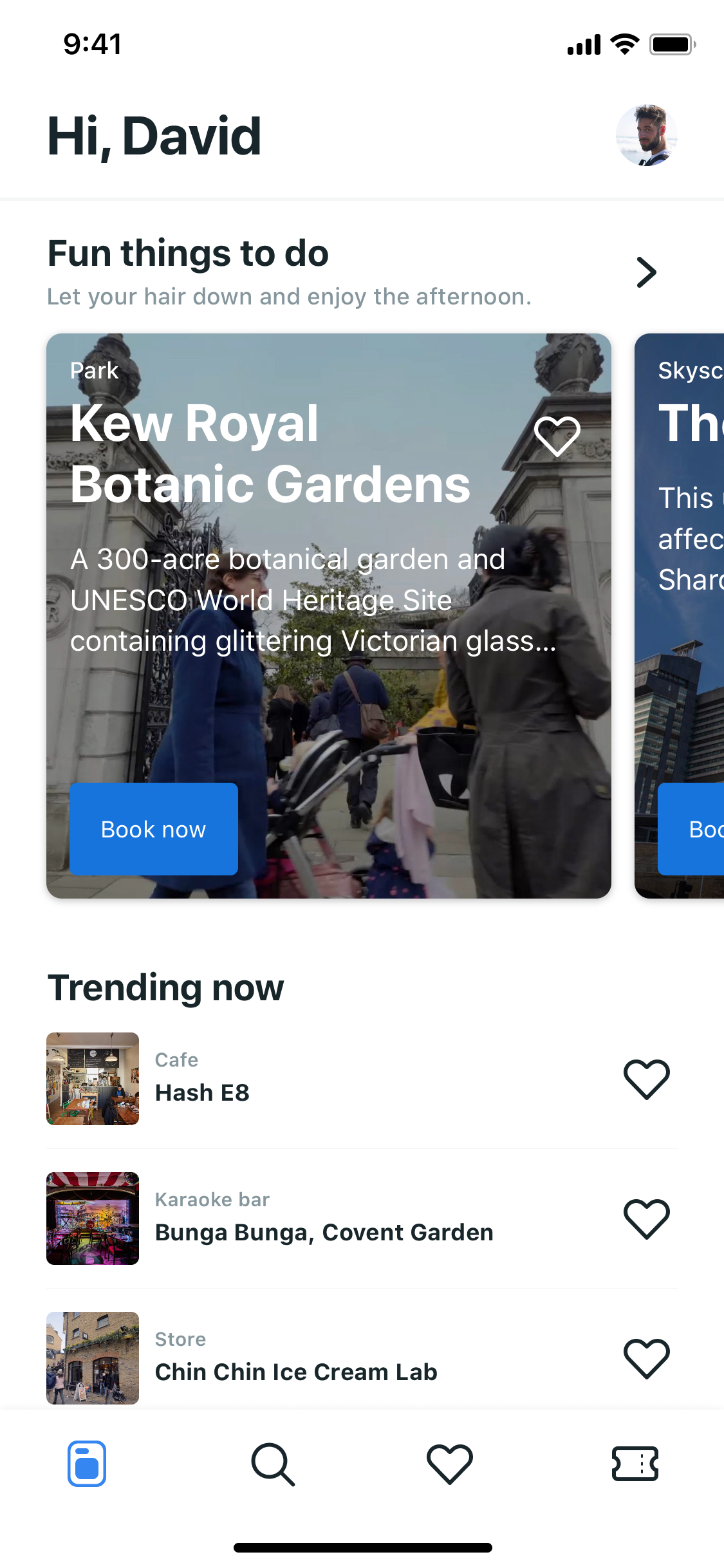Expand Fun things to do chevron
This screenshot has height=1568, width=724.
pos(646,272)
